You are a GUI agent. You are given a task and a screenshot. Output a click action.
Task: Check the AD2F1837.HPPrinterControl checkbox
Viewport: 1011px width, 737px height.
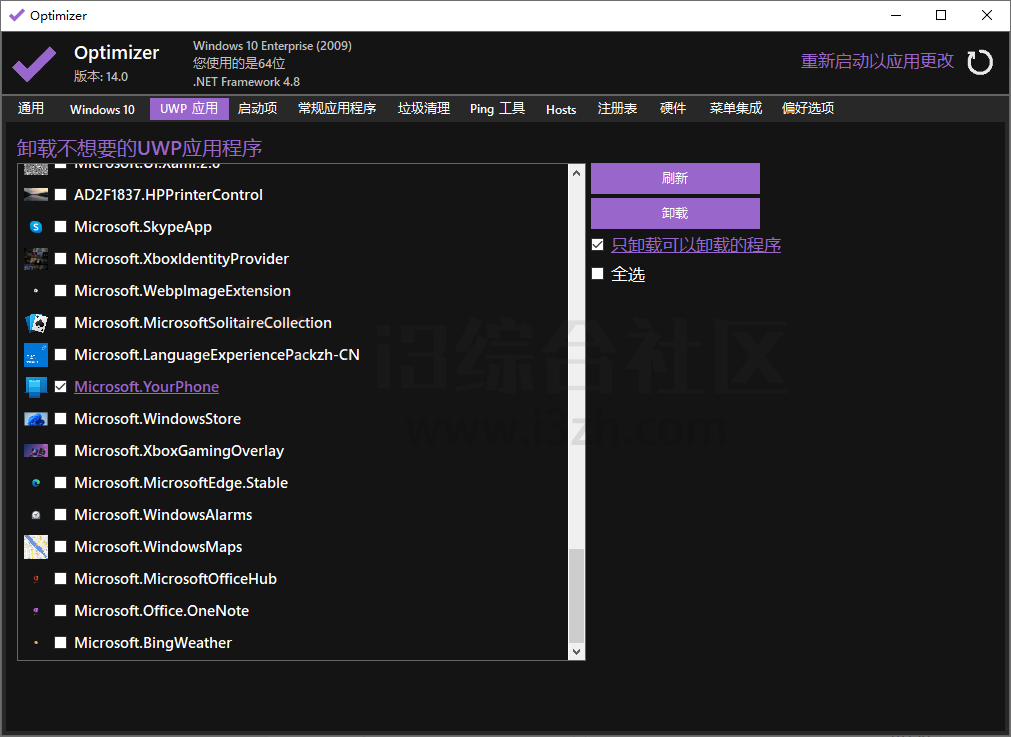[x=61, y=195]
